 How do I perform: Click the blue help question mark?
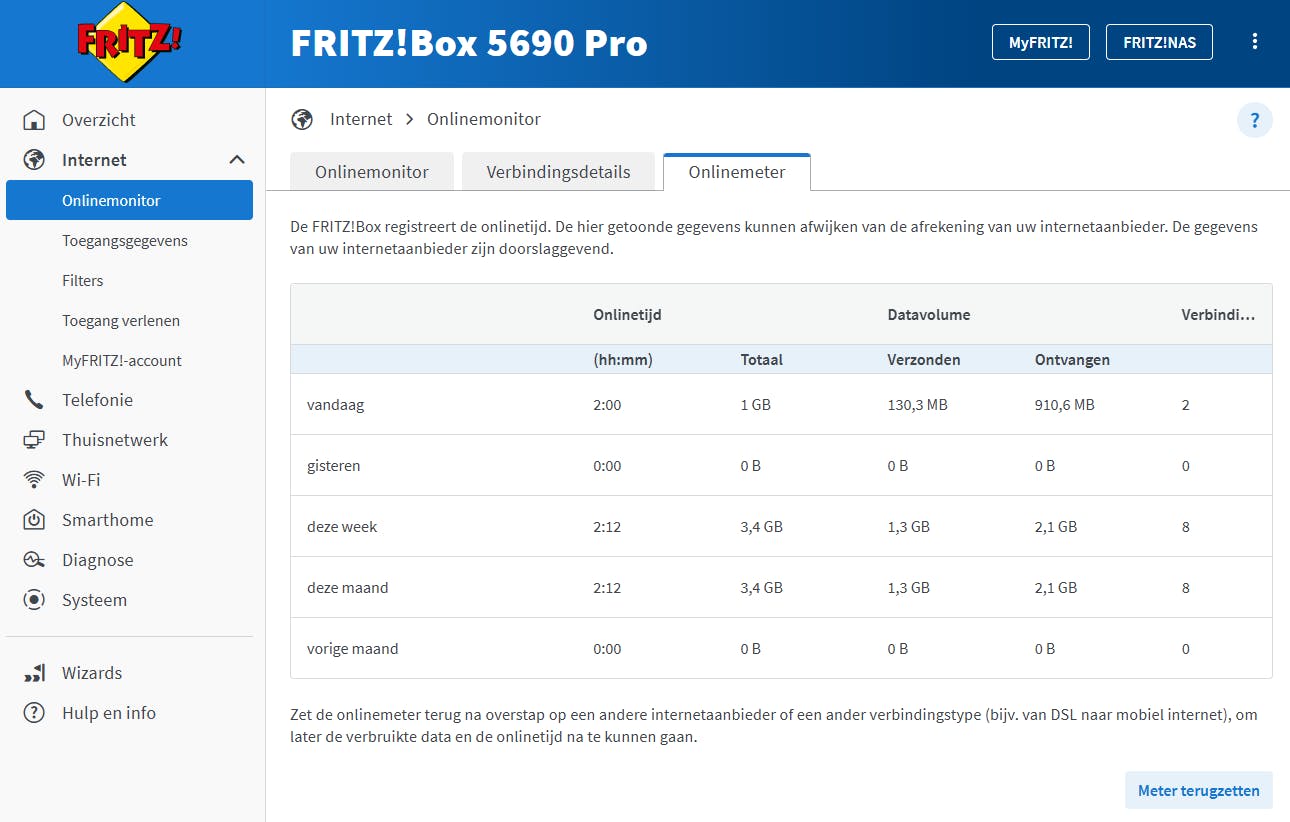1255,119
